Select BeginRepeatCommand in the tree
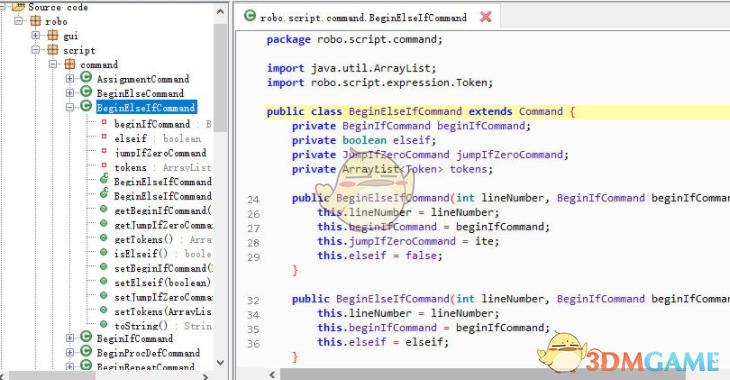This screenshot has width=730, height=380. point(145,366)
